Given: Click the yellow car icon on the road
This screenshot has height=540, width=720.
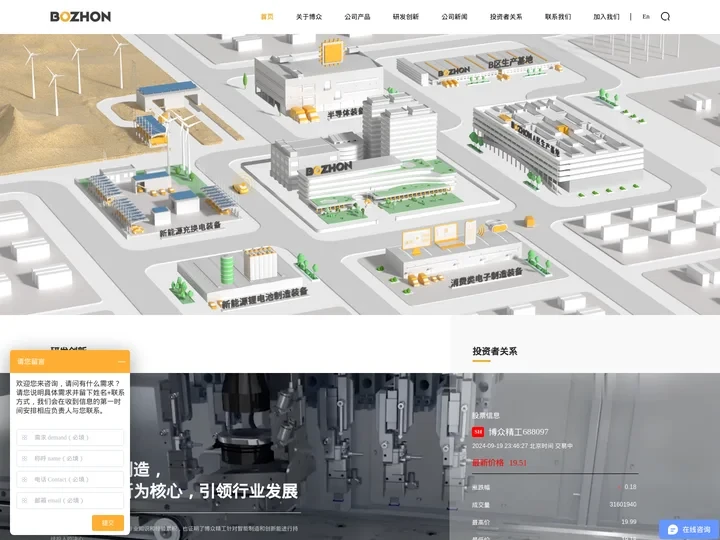Looking at the screenshot, I should (x=241, y=187).
